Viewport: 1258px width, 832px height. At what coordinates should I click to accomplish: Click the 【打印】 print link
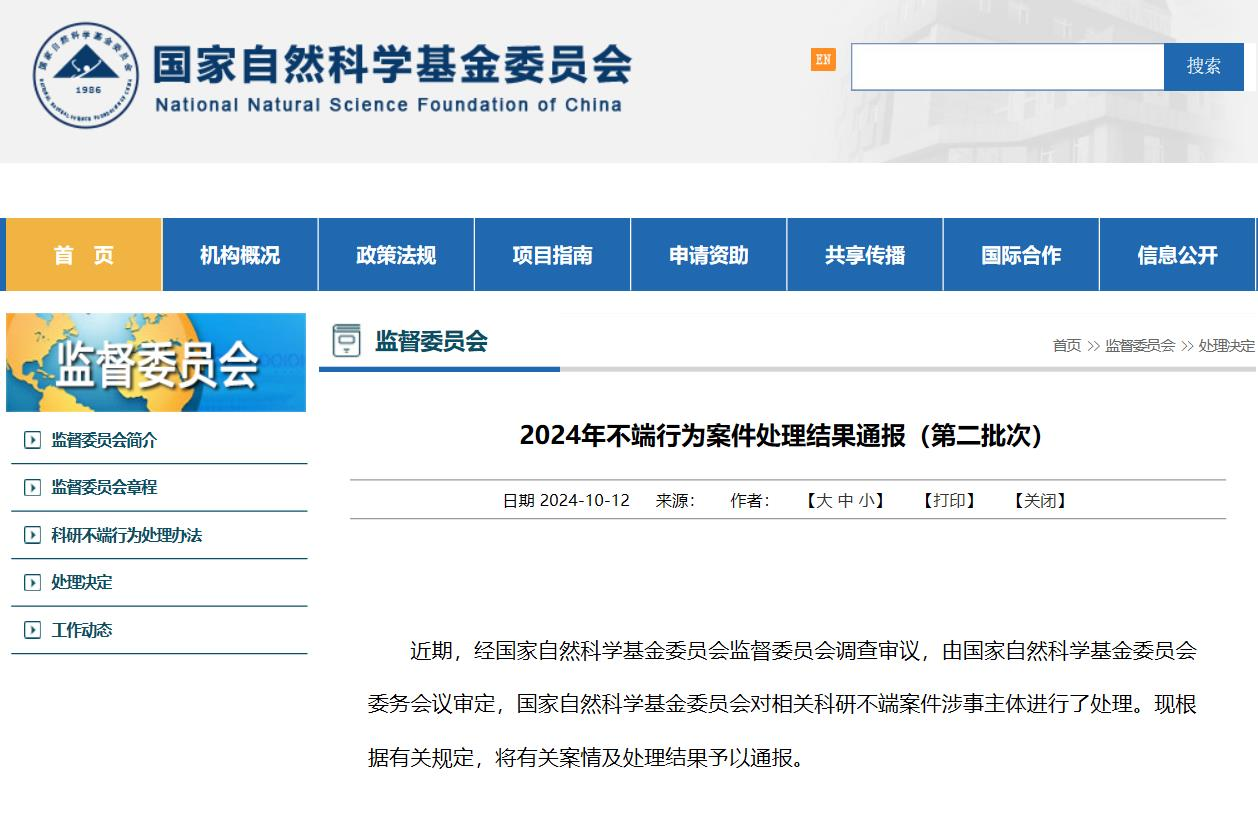[x=949, y=500]
